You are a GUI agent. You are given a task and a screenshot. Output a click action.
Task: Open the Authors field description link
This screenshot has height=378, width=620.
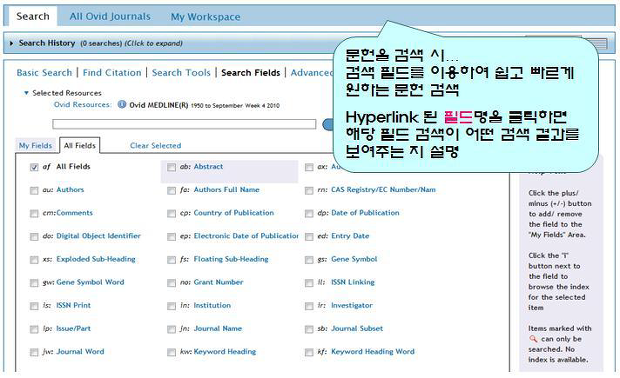point(70,189)
